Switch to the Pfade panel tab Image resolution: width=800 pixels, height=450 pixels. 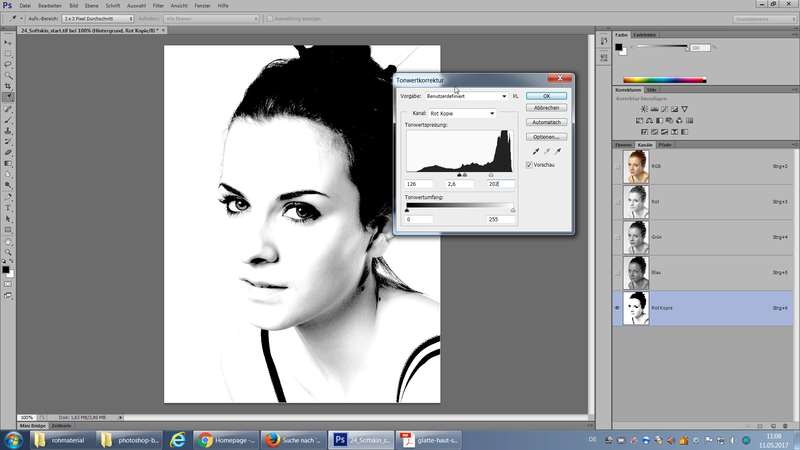pyautogui.click(x=665, y=146)
